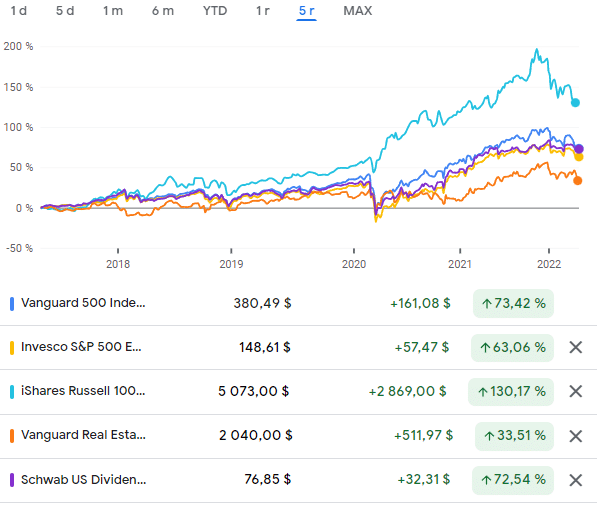Delete Vanguard Real Estate comparison entry
602x509 pixels.
[x=575, y=436]
